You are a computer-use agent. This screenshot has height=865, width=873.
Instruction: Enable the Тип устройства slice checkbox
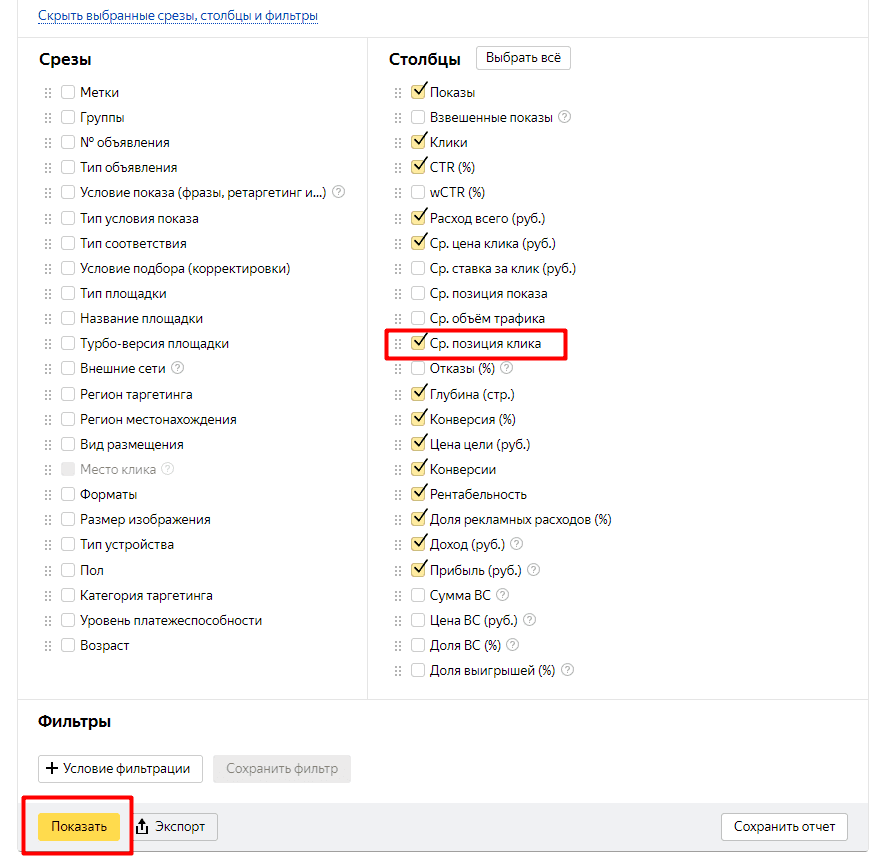pyautogui.click(x=68, y=545)
